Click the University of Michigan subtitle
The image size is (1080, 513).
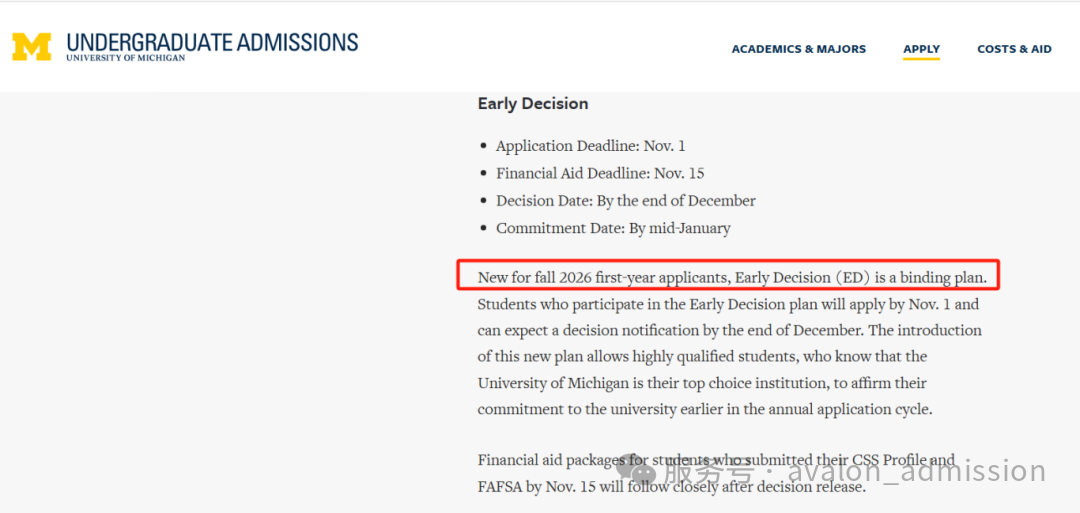[x=126, y=59]
